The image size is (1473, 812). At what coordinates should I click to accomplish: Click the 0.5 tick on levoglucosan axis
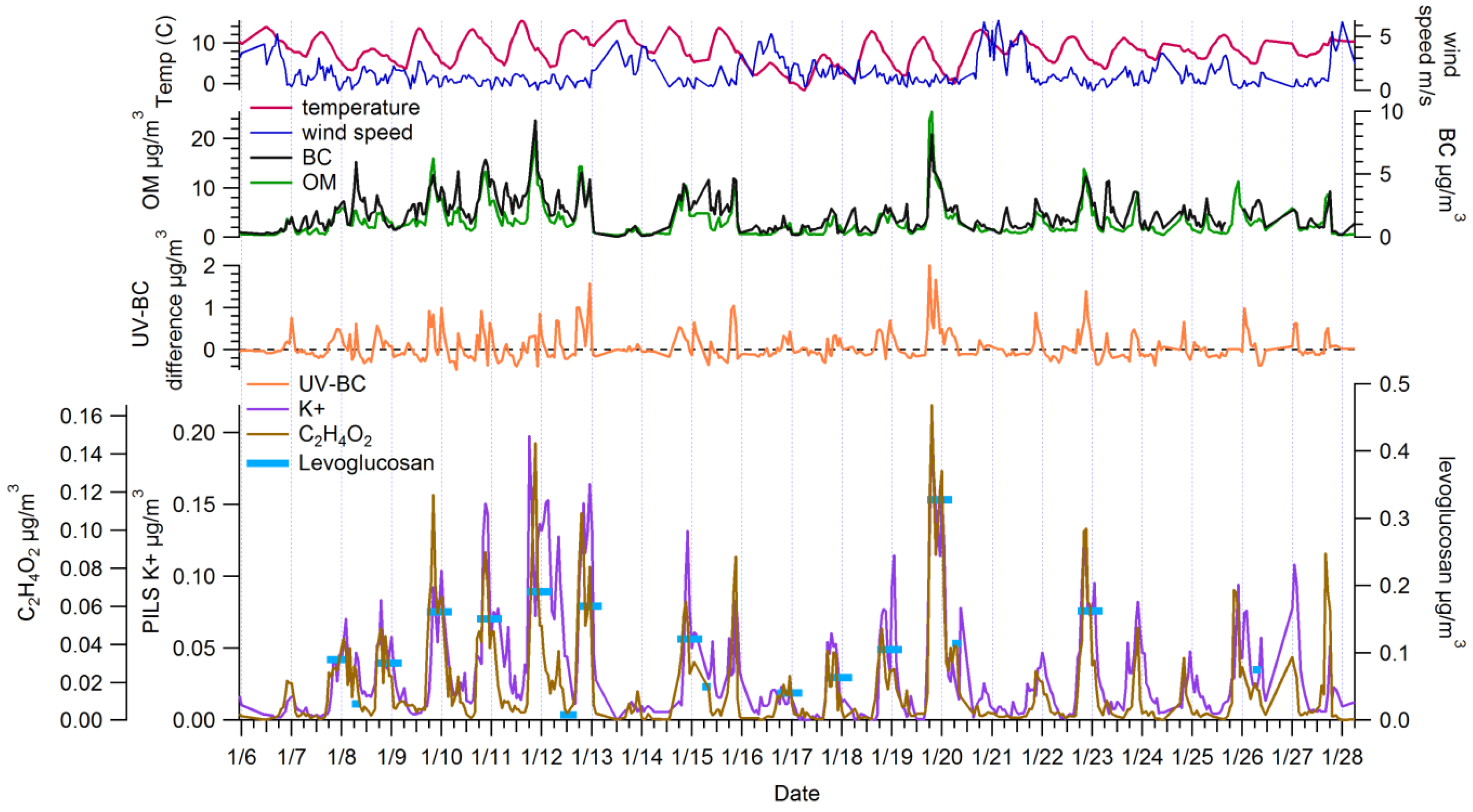[x=1394, y=384]
